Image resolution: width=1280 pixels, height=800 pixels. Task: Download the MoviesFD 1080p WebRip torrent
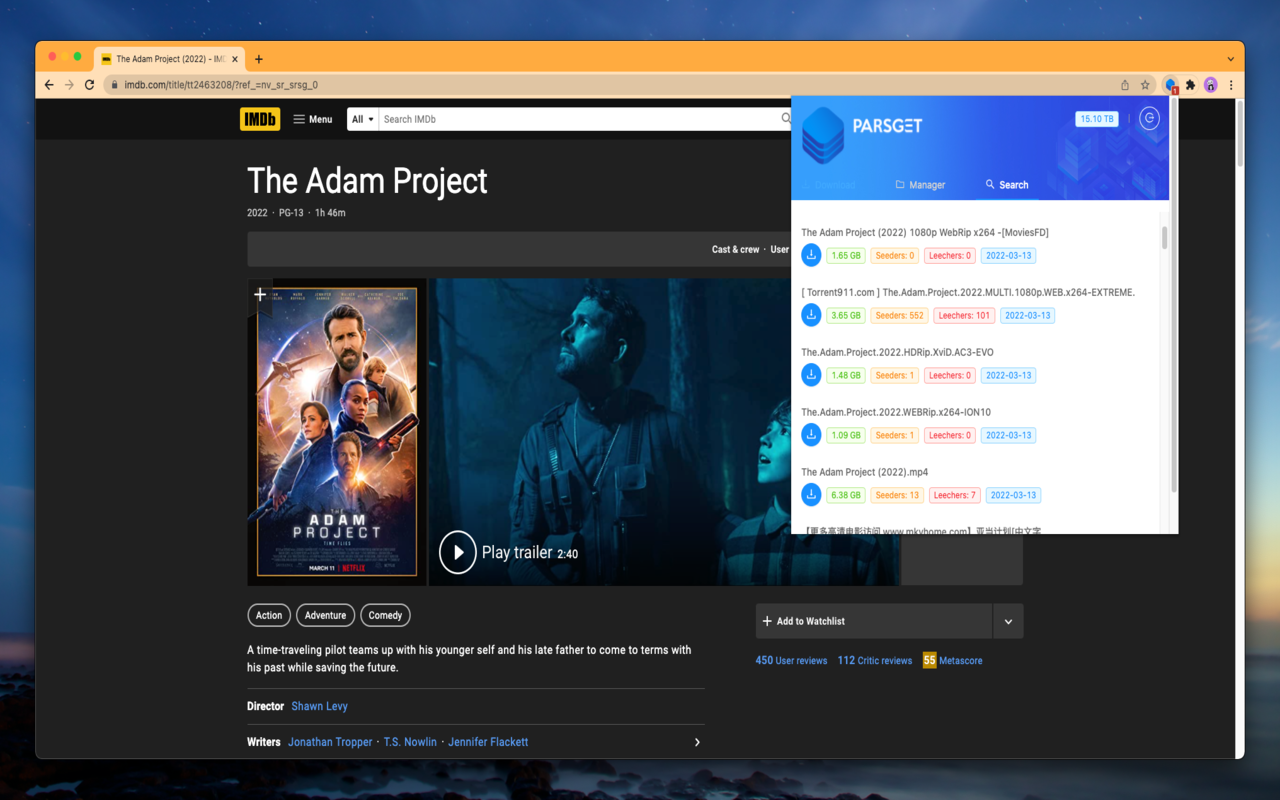click(811, 255)
